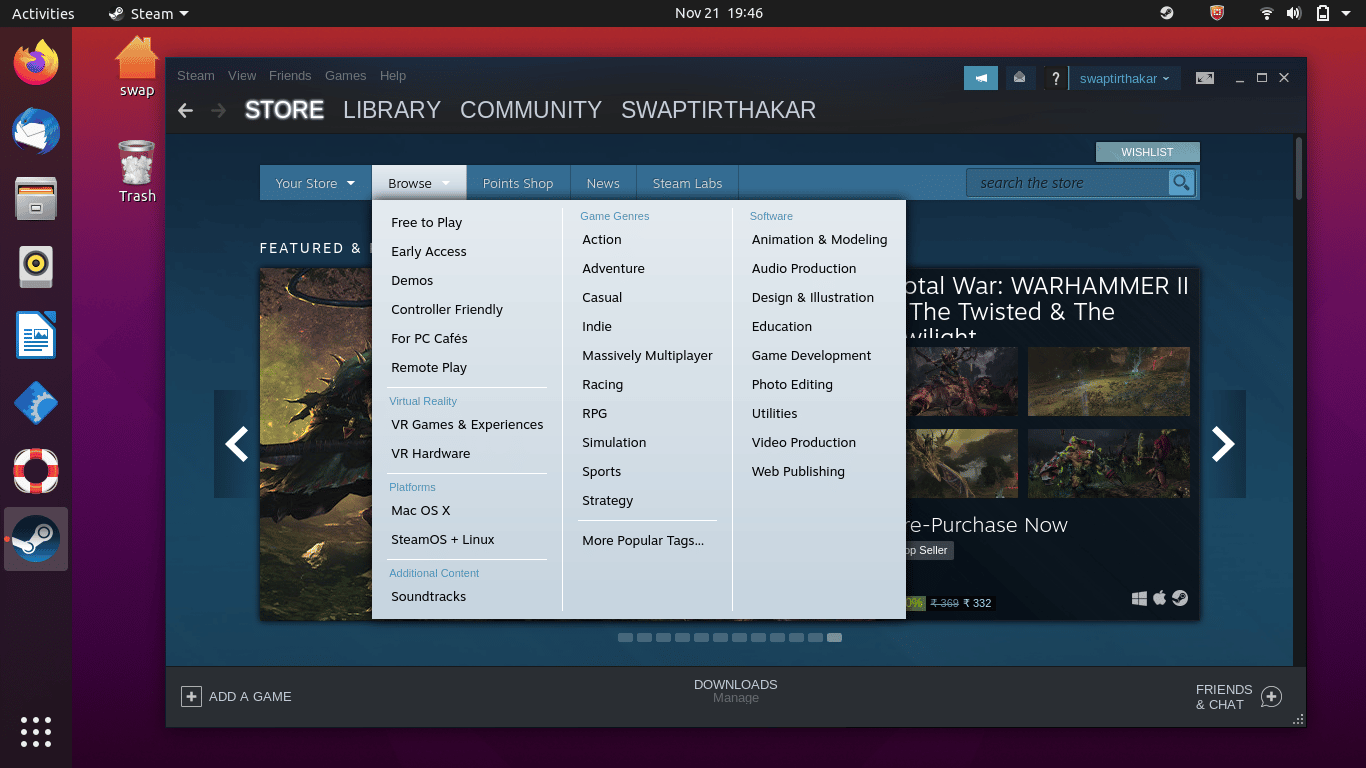Go to the LIBRARY section
The height and width of the screenshot is (768, 1366).
(x=392, y=110)
